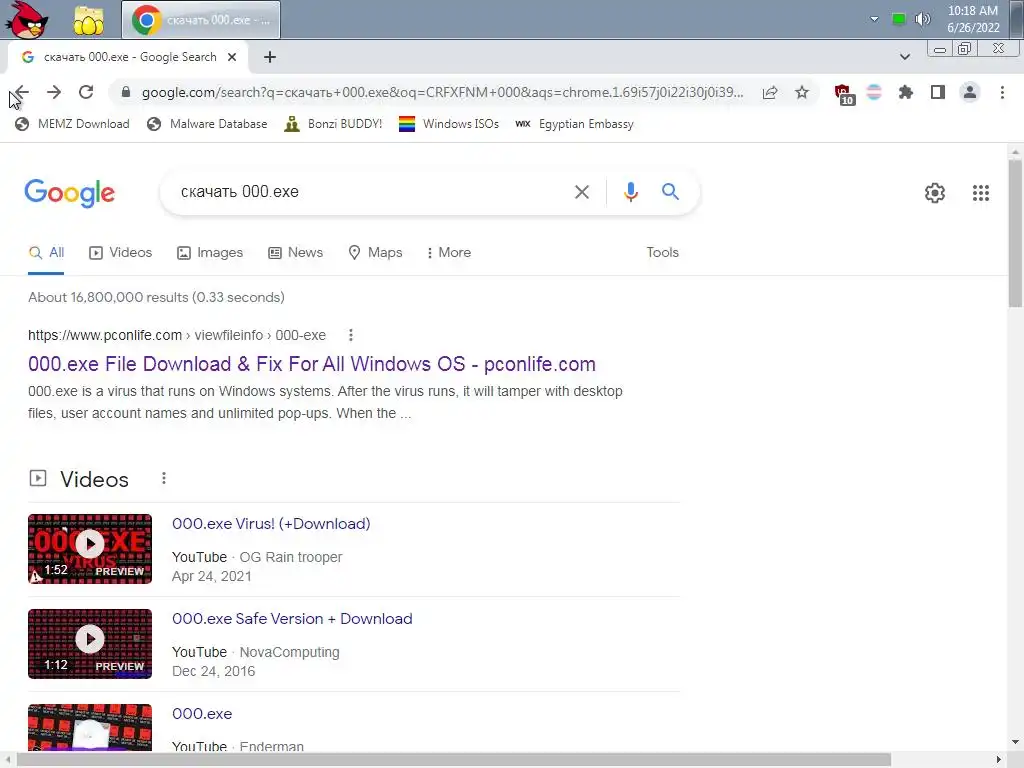This screenshot has width=1024, height=768.
Task: Open options dots beside pconlife.com URL
Action: [x=351, y=335]
